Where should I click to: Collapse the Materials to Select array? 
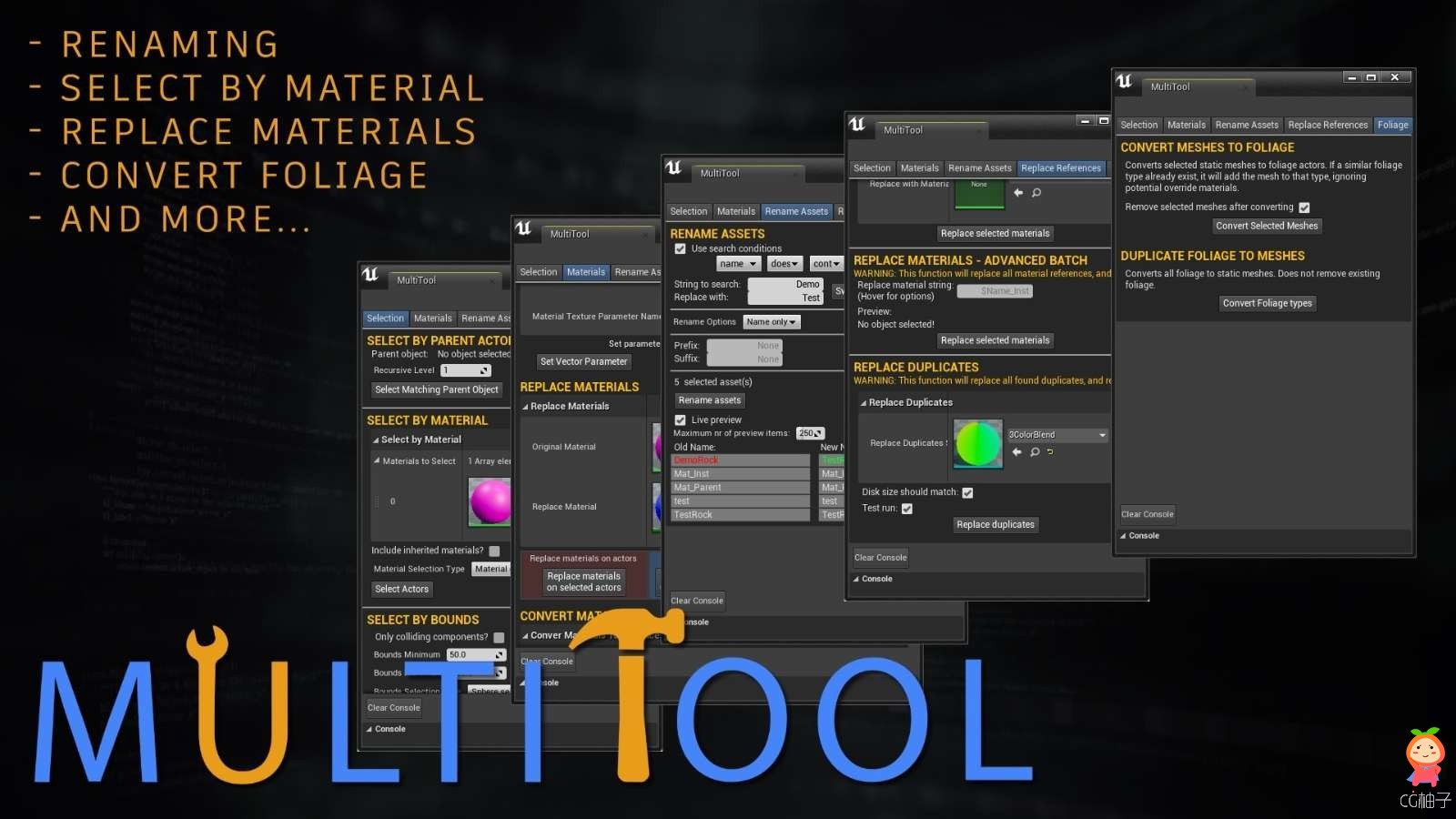[377, 460]
